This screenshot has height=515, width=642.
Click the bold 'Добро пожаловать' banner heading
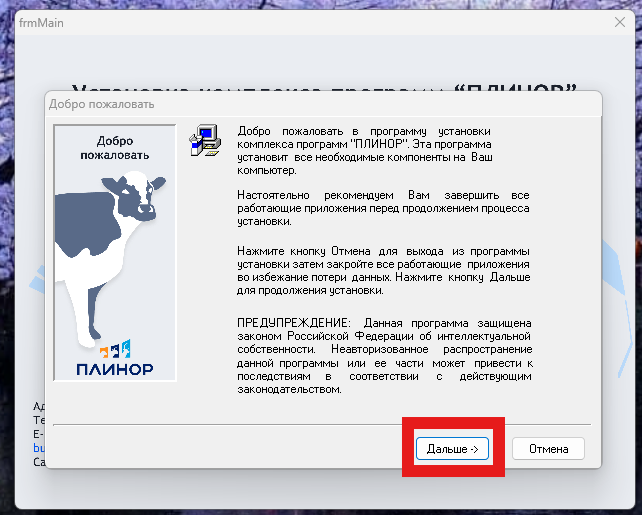click(x=115, y=148)
